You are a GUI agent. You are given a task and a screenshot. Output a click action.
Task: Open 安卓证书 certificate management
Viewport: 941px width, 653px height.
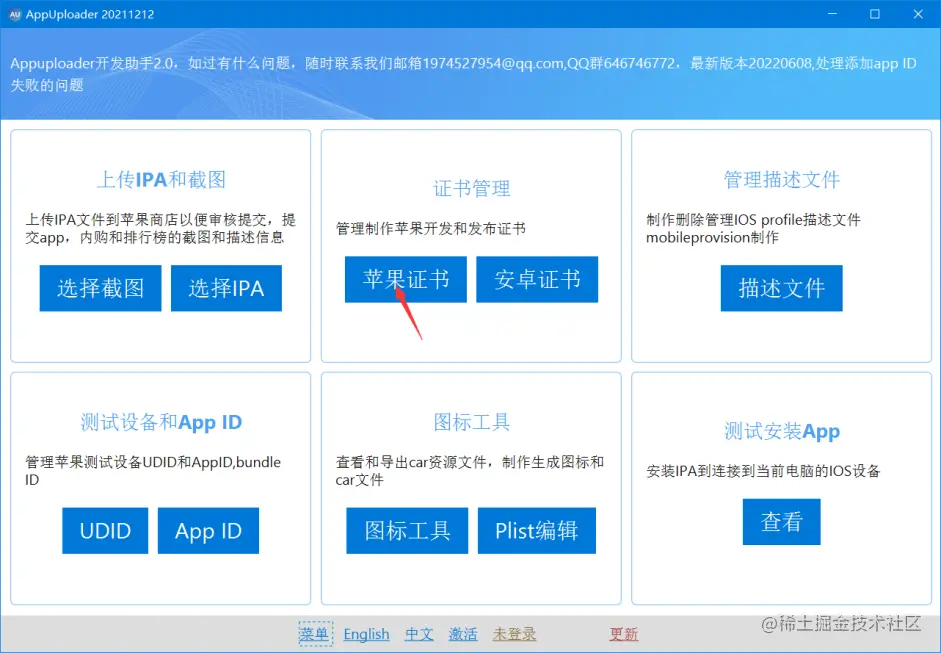pyautogui.click(x=537, y=279)
